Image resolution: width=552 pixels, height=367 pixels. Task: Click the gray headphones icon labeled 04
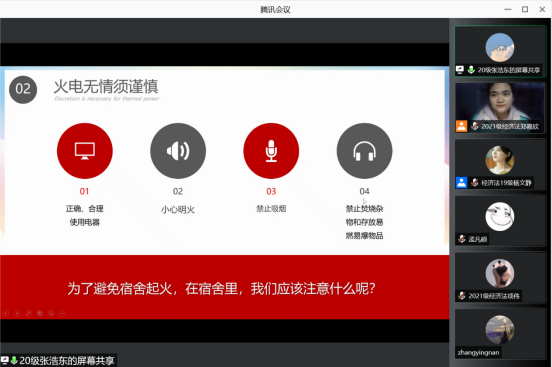point(364,151)
